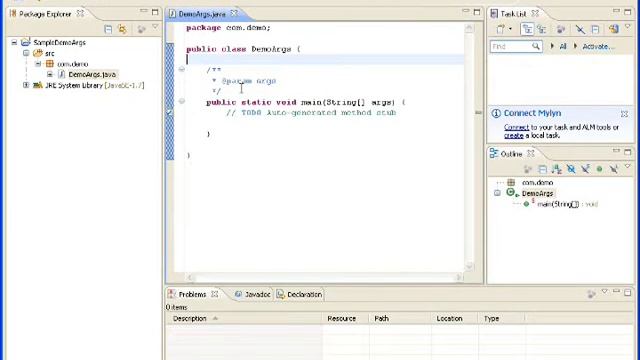Select DemoArgs class in Outline
This screenshot has height=360, width=640.
(537, 193)
